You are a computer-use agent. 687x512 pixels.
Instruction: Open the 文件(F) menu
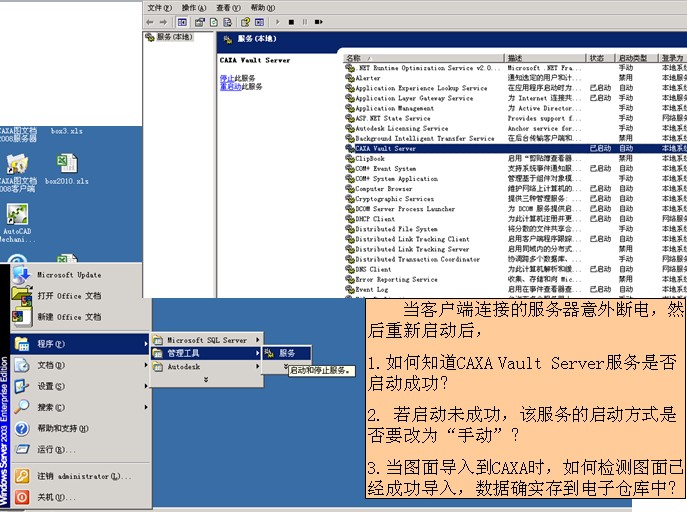159,7
